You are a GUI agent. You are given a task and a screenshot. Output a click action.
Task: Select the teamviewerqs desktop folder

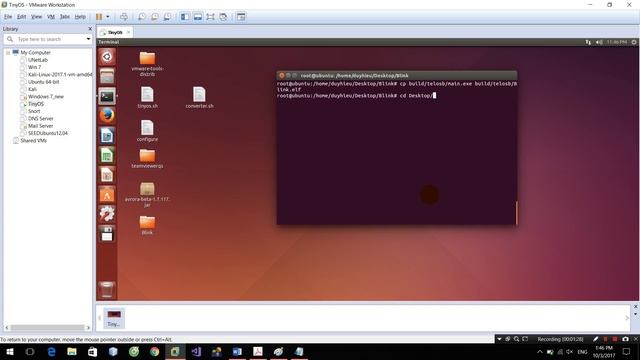(147, 159)
